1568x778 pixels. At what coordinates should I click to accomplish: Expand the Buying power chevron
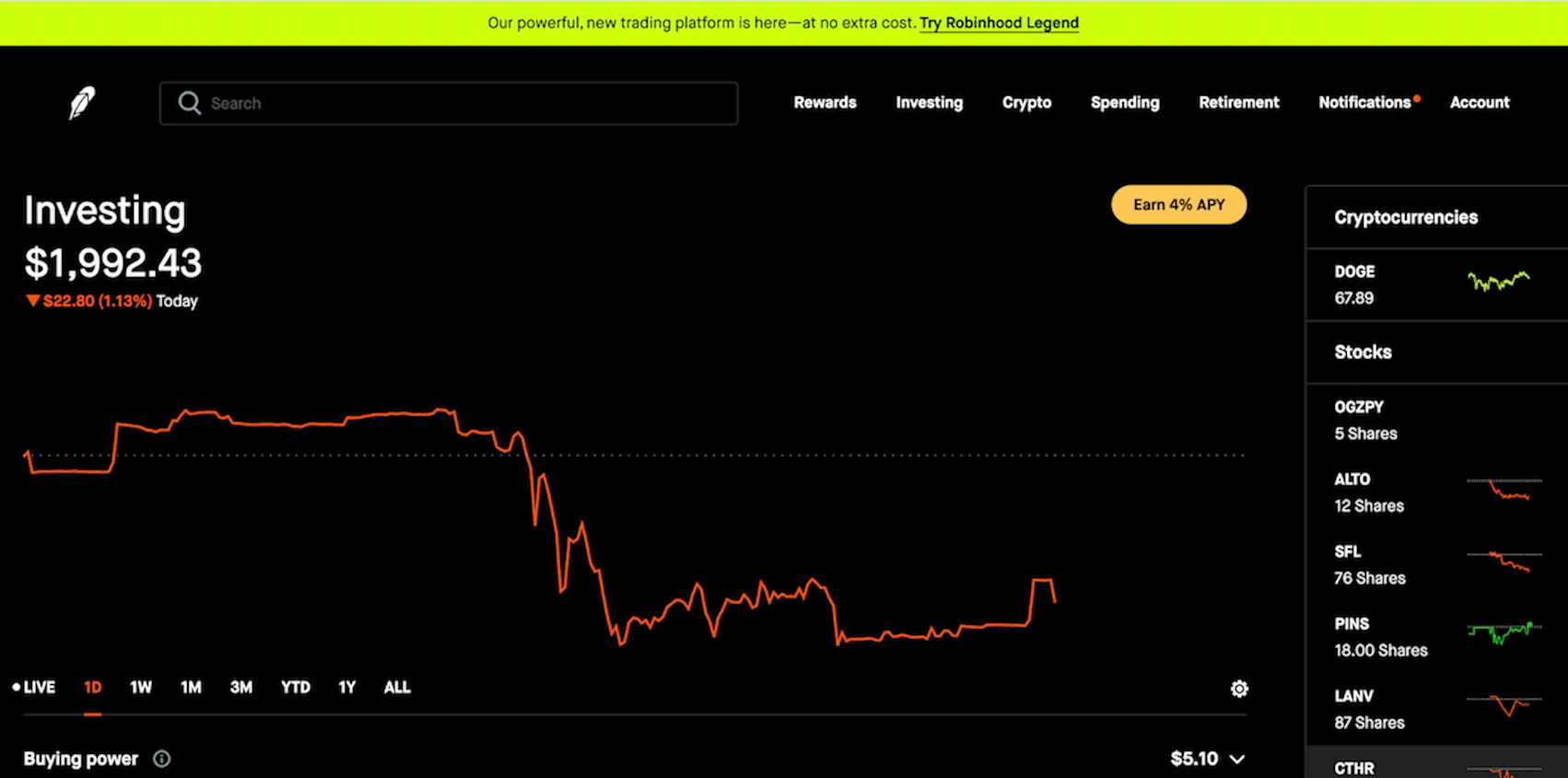[1237, 760]
